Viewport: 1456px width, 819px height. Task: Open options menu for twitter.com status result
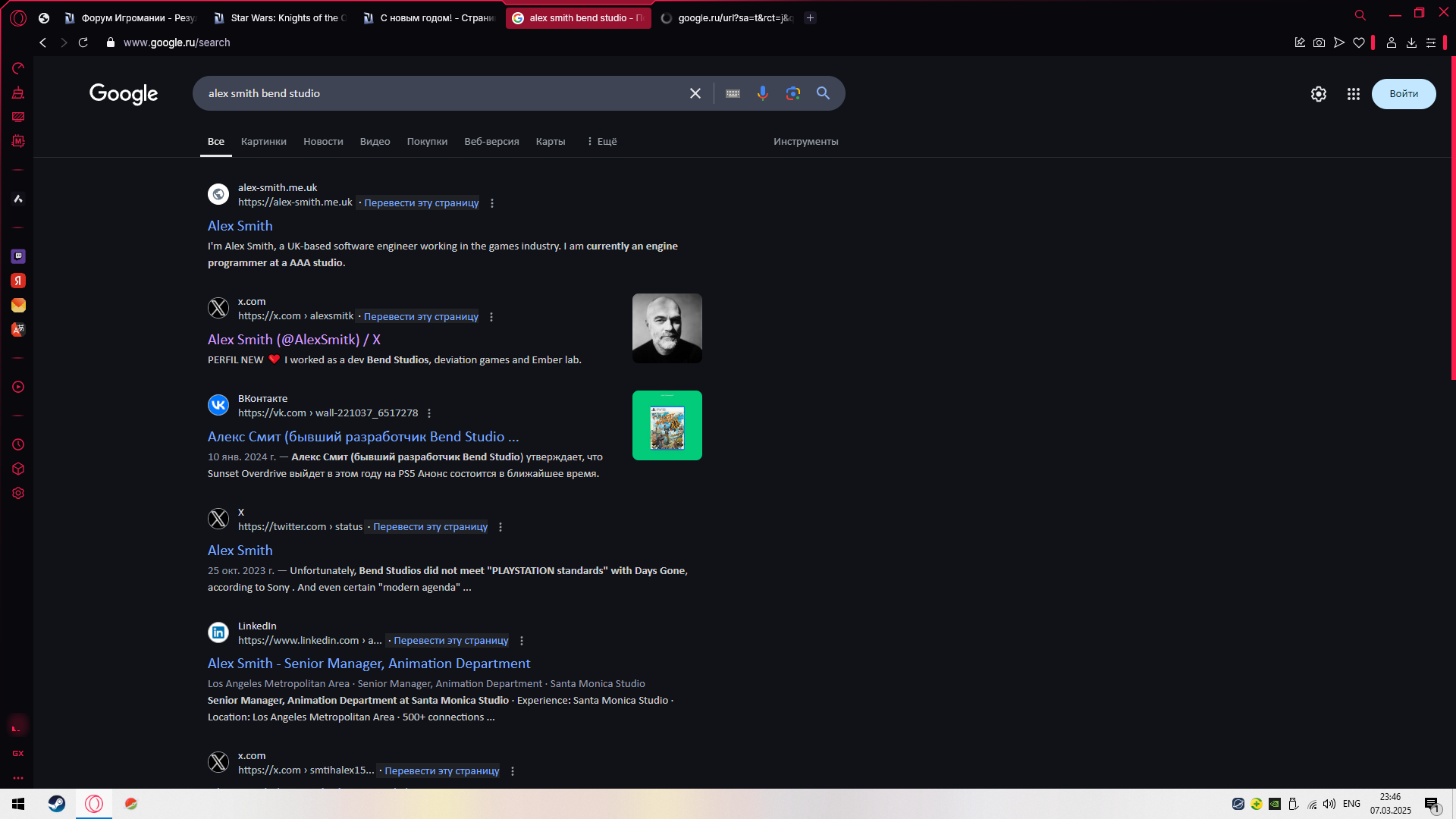click(x=500, y=527)
